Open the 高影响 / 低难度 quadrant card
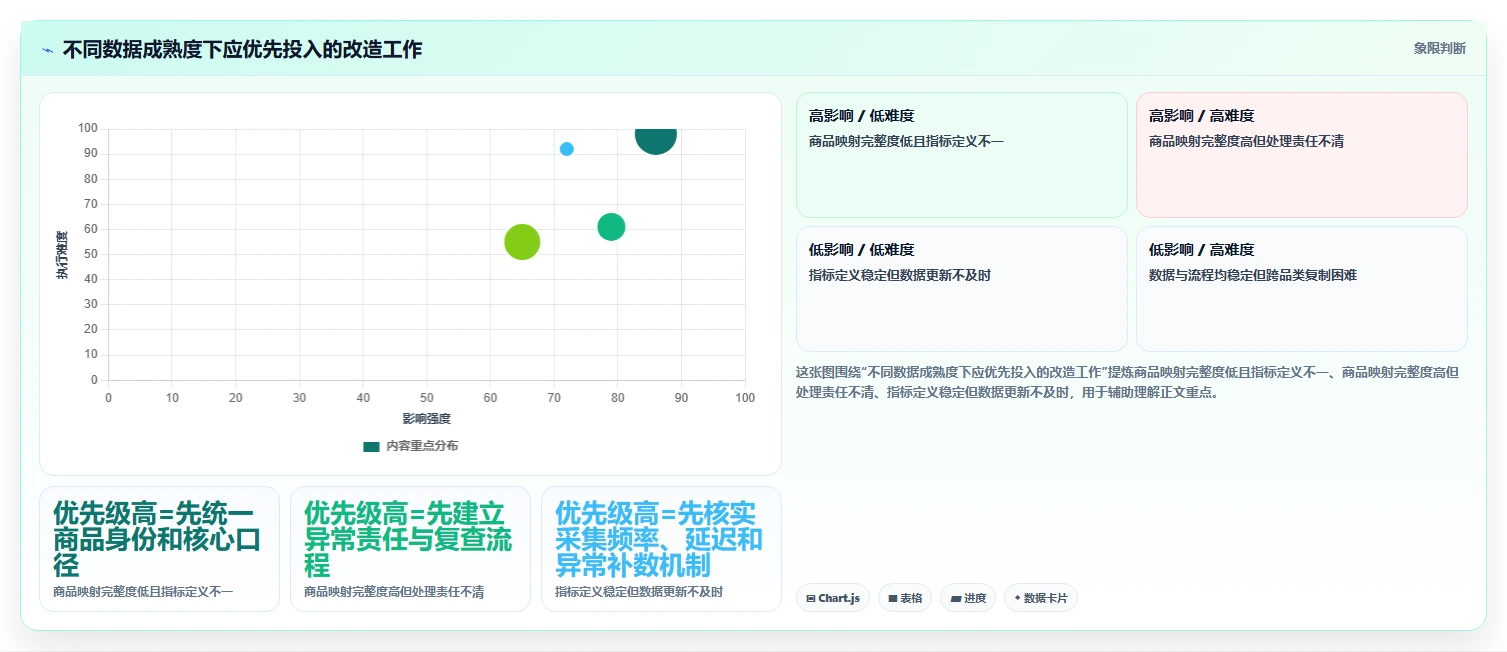The width and height of the screenshot is (1507, 652). [962, 155]
